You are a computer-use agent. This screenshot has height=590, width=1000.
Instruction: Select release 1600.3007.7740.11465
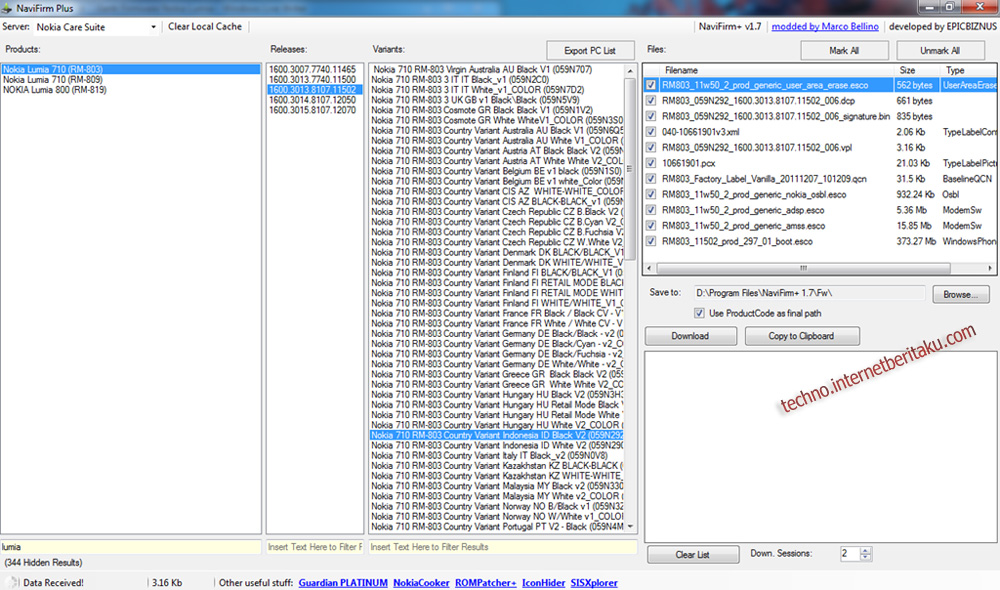tap(314, 69)
